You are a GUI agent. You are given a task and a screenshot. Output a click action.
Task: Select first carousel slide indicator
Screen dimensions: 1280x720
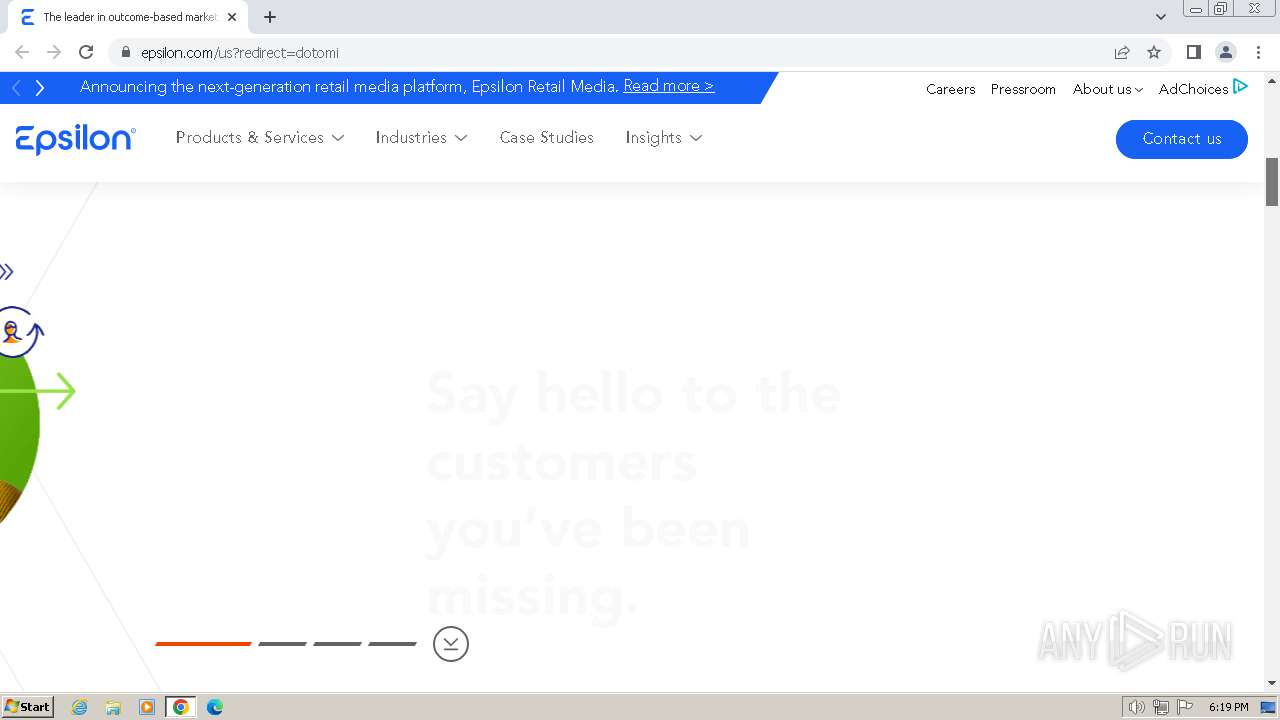(x=203, y=644)
